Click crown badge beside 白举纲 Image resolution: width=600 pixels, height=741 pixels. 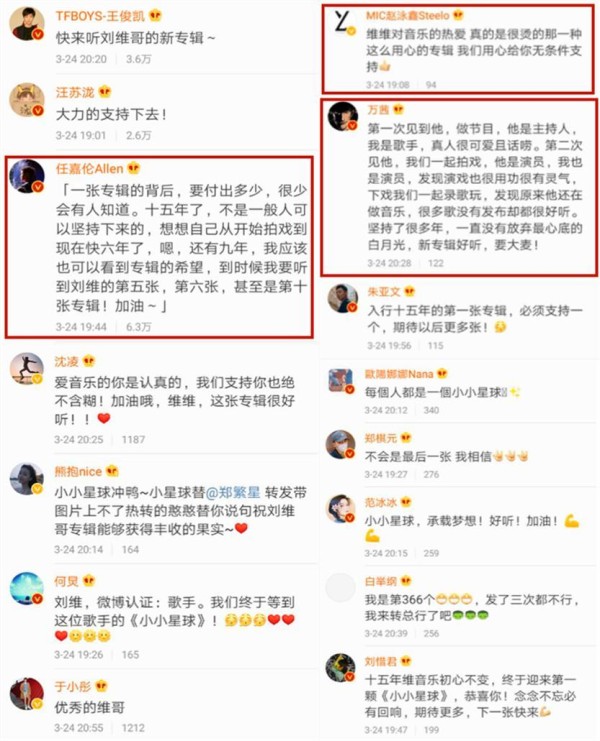(406, 580)
